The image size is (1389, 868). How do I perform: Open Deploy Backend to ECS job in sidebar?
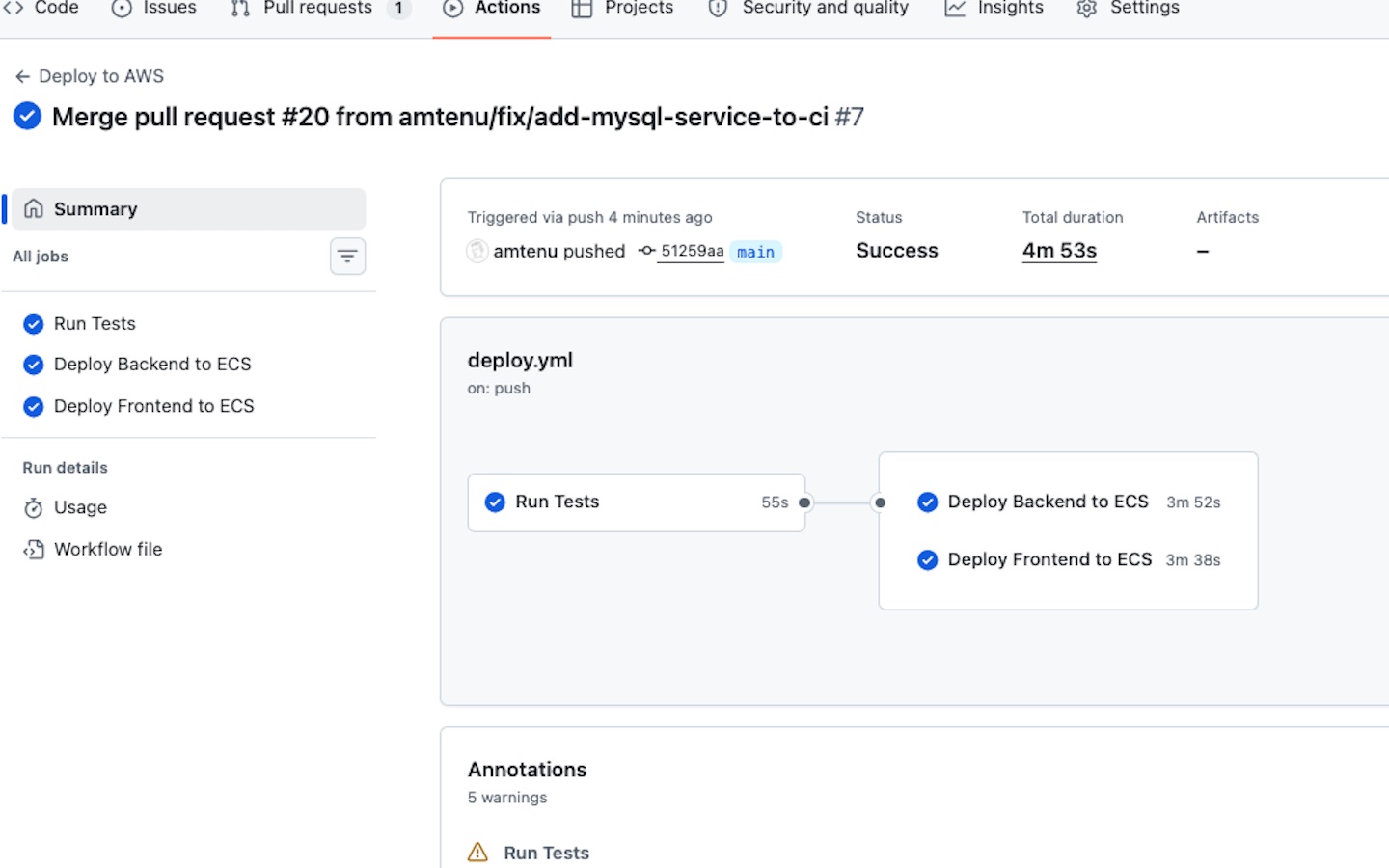(152, 365)
